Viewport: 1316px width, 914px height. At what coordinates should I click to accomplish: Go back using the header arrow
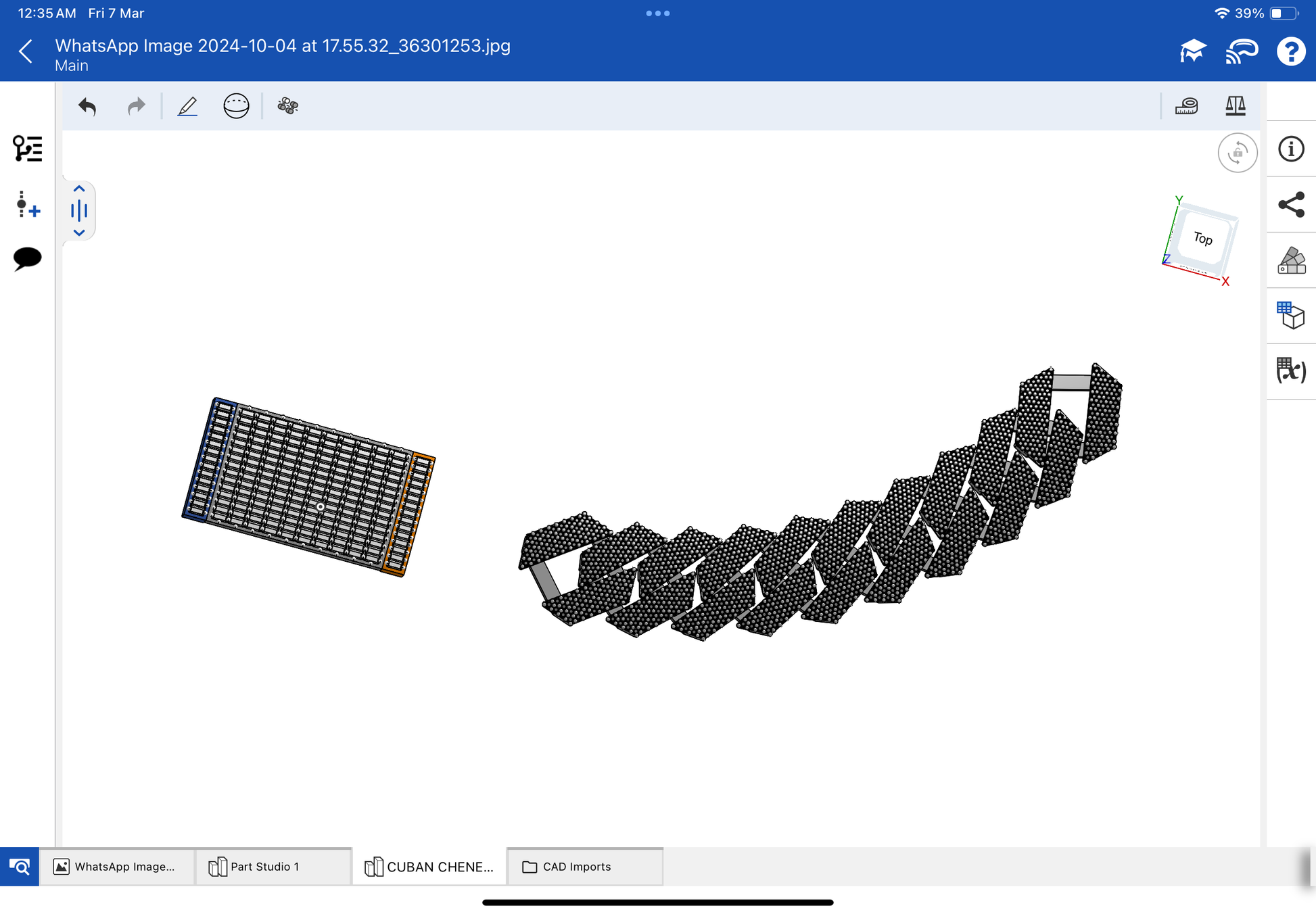(x=26, y=51)
